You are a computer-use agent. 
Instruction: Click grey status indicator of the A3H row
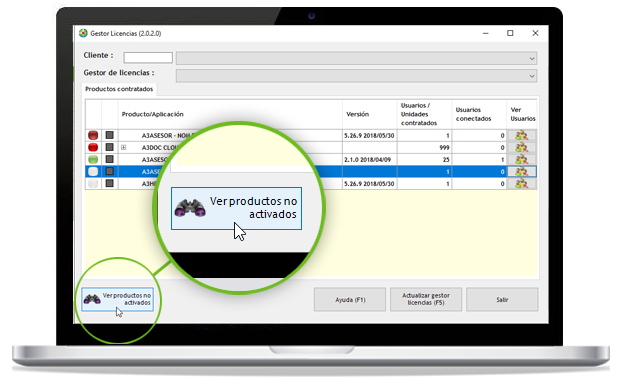93,184
